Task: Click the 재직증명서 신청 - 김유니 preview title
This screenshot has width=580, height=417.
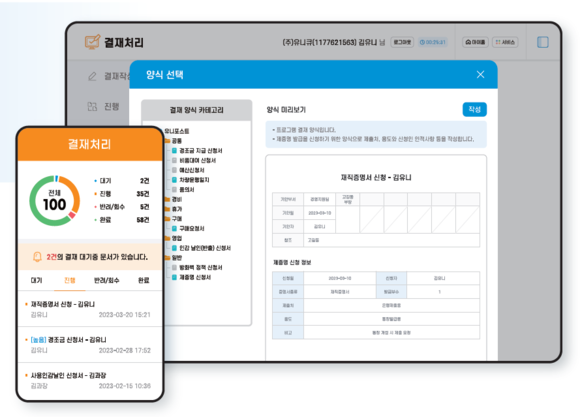Action: click(376, 178)
